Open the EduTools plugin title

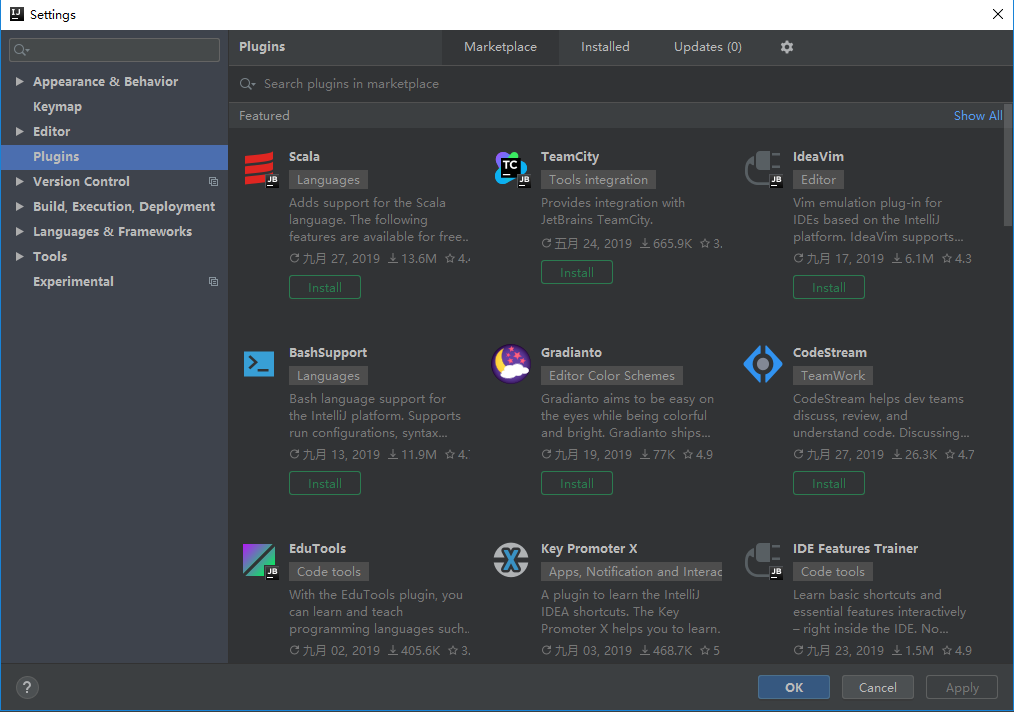coord(318,548)
